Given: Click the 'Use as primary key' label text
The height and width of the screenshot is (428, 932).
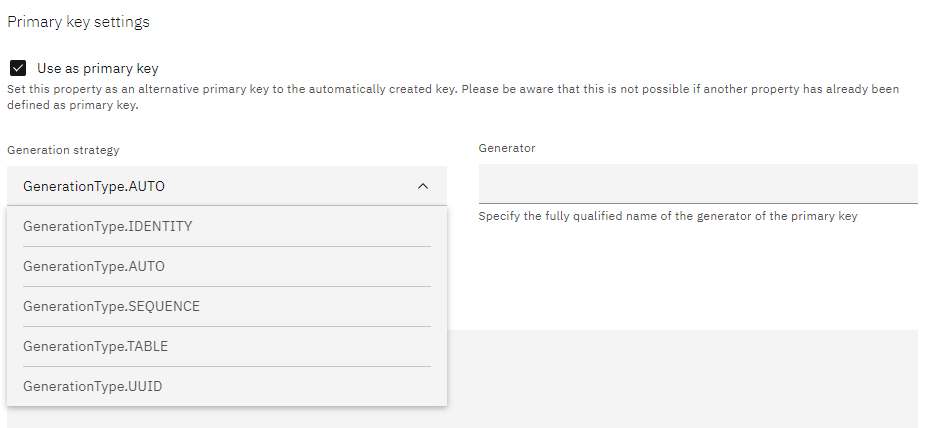Looking at the screenshot, I should [98, 69].
